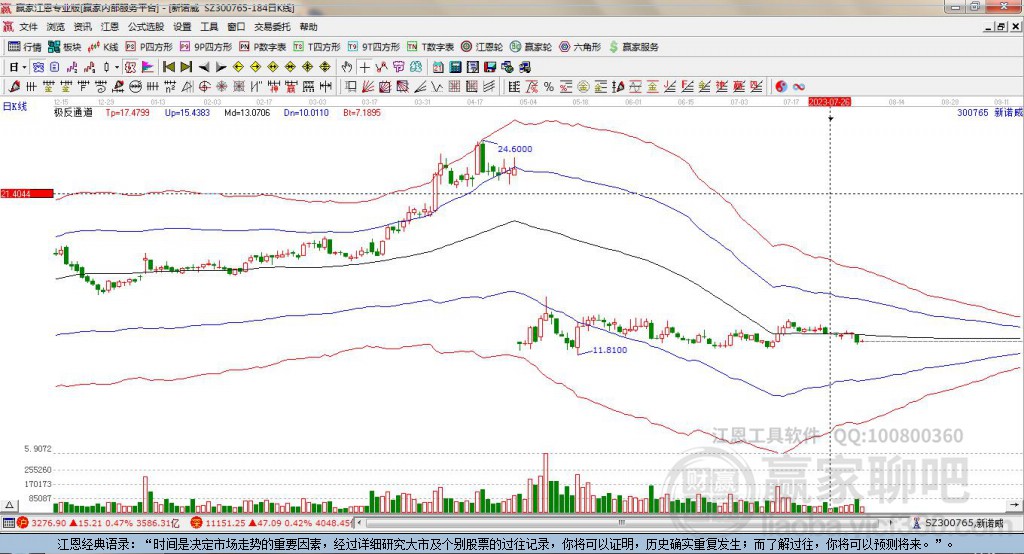This screenshot has height=554, width=1024.
Task: Open the calendar icon showing 21
Action: click(x=438, y=67)
